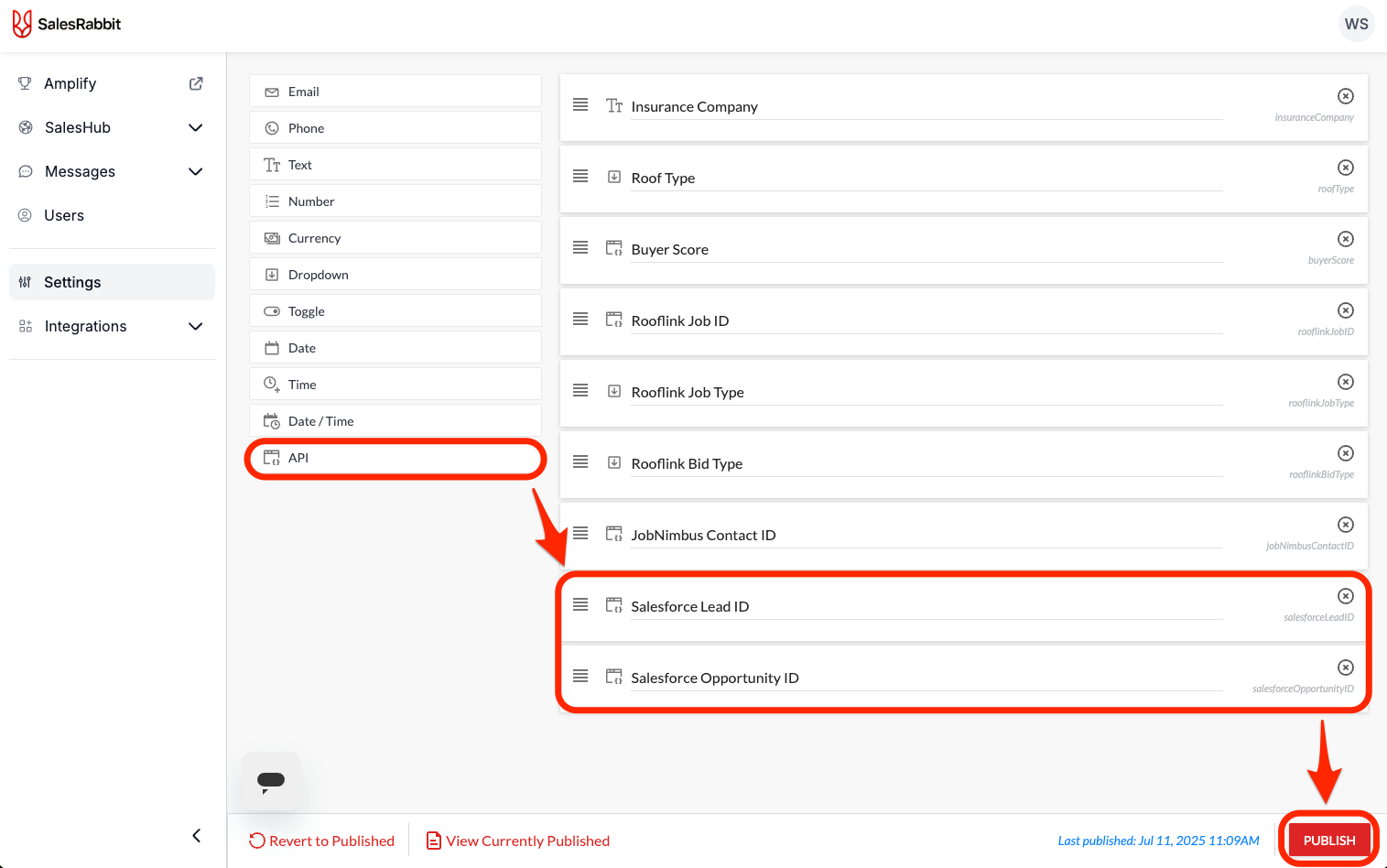Remove the JobNimbus Contact ID field
Viewport: 1387px width, 868px height.
pos(1346,525)
